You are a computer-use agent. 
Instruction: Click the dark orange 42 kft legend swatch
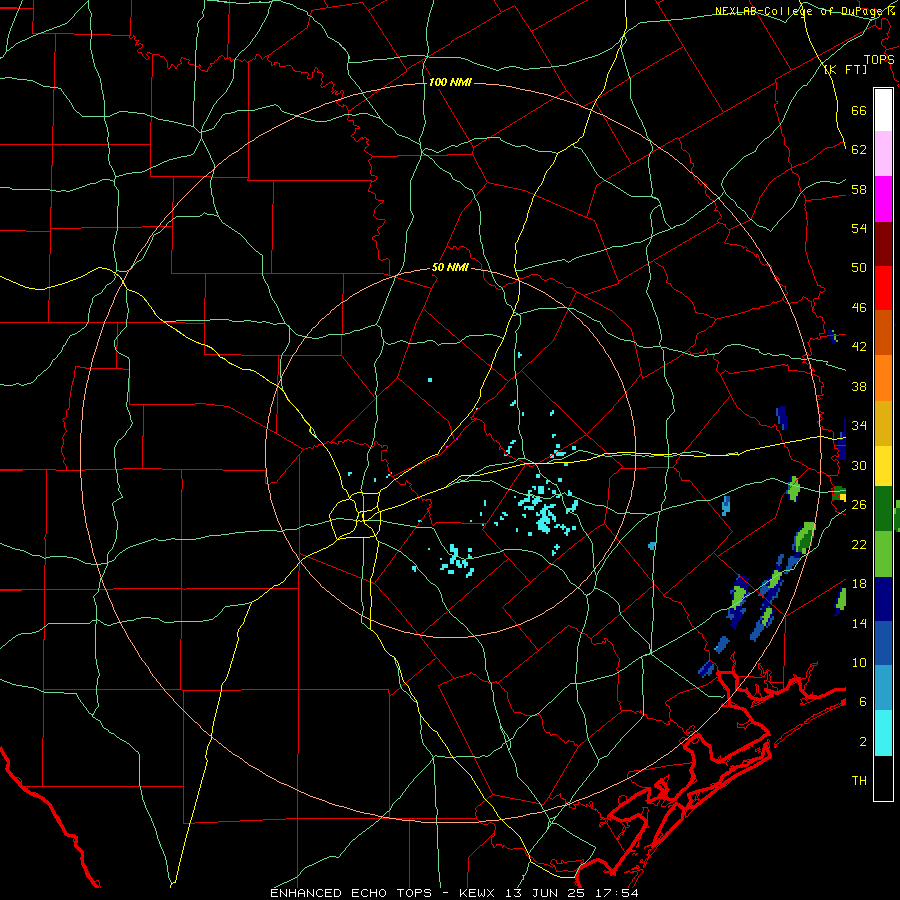click(x=883, y=332)
